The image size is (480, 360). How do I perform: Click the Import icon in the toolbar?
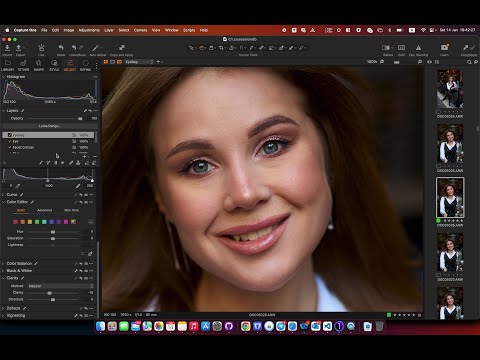(x=7, y=48)
